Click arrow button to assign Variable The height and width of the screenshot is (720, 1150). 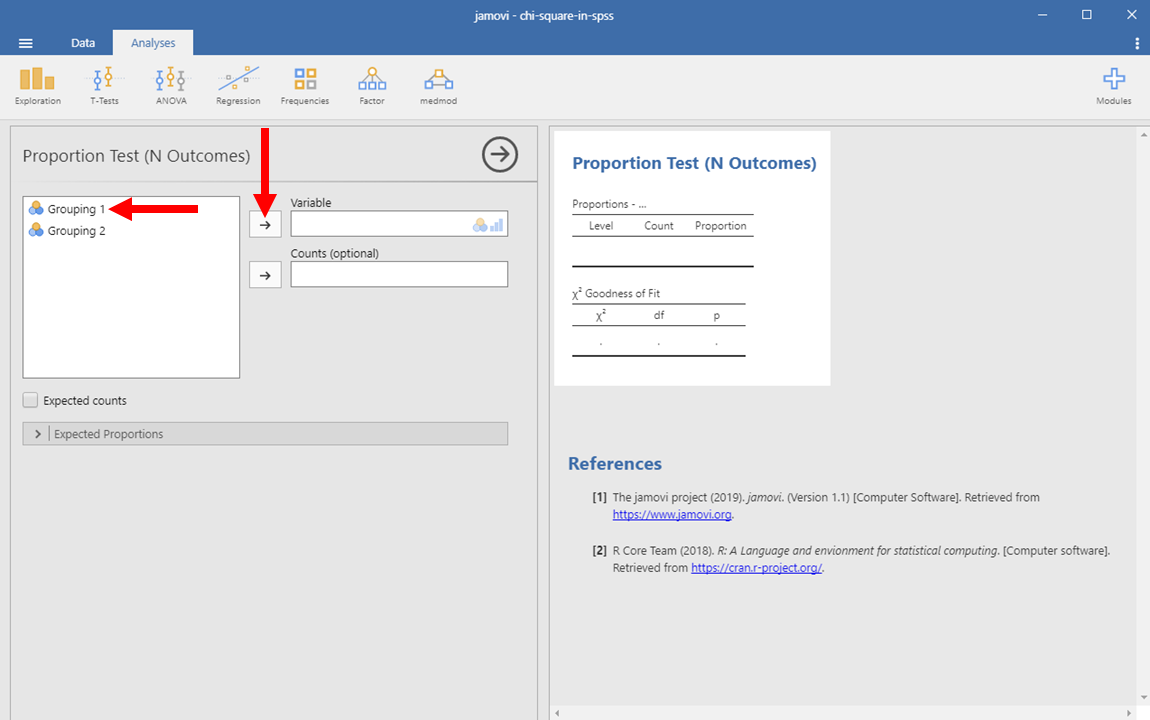point(265,225)
